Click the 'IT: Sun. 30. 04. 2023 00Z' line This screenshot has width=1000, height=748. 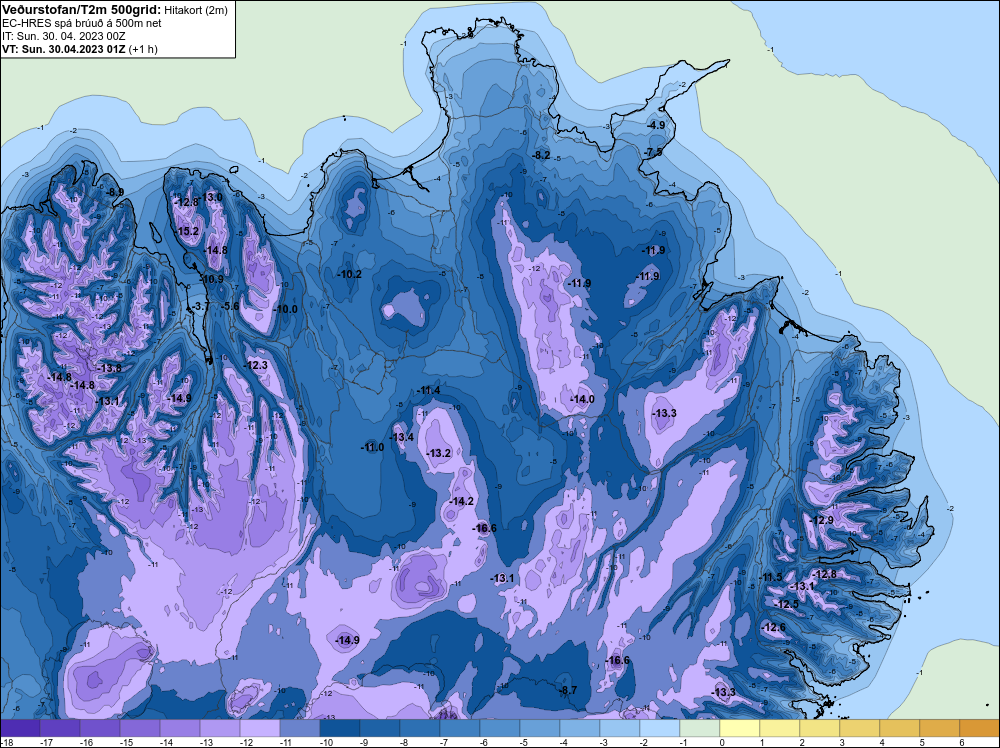[x=63, y=36]
